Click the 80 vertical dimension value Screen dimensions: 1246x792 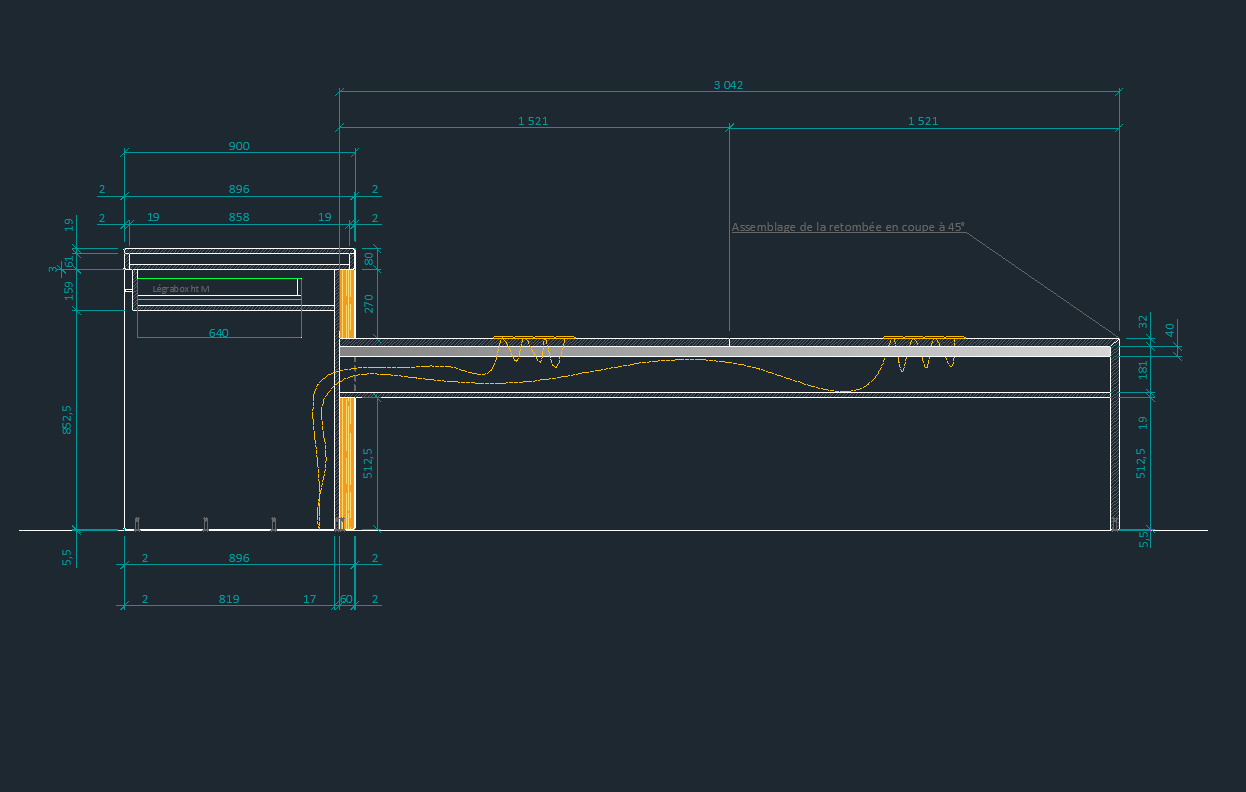[x=368, y=258]
